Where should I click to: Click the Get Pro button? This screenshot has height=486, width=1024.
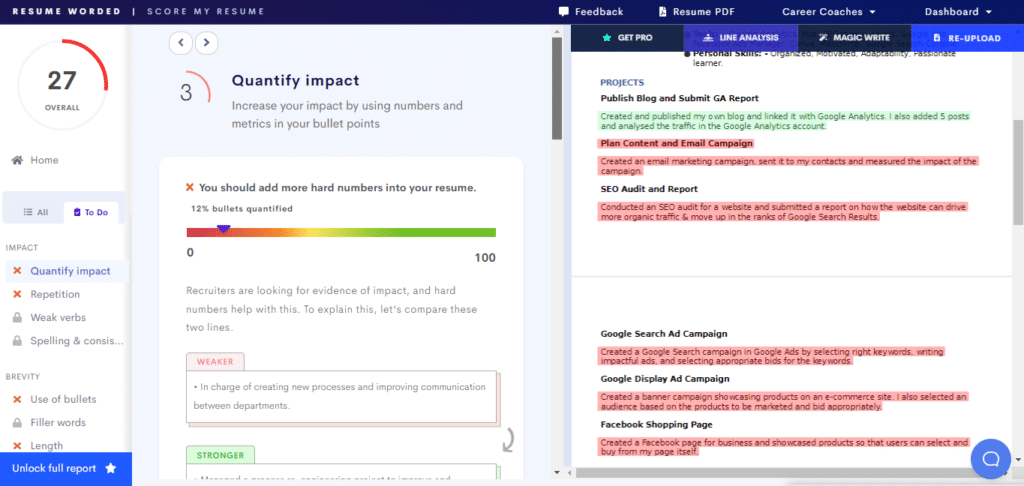coord(627,38)
